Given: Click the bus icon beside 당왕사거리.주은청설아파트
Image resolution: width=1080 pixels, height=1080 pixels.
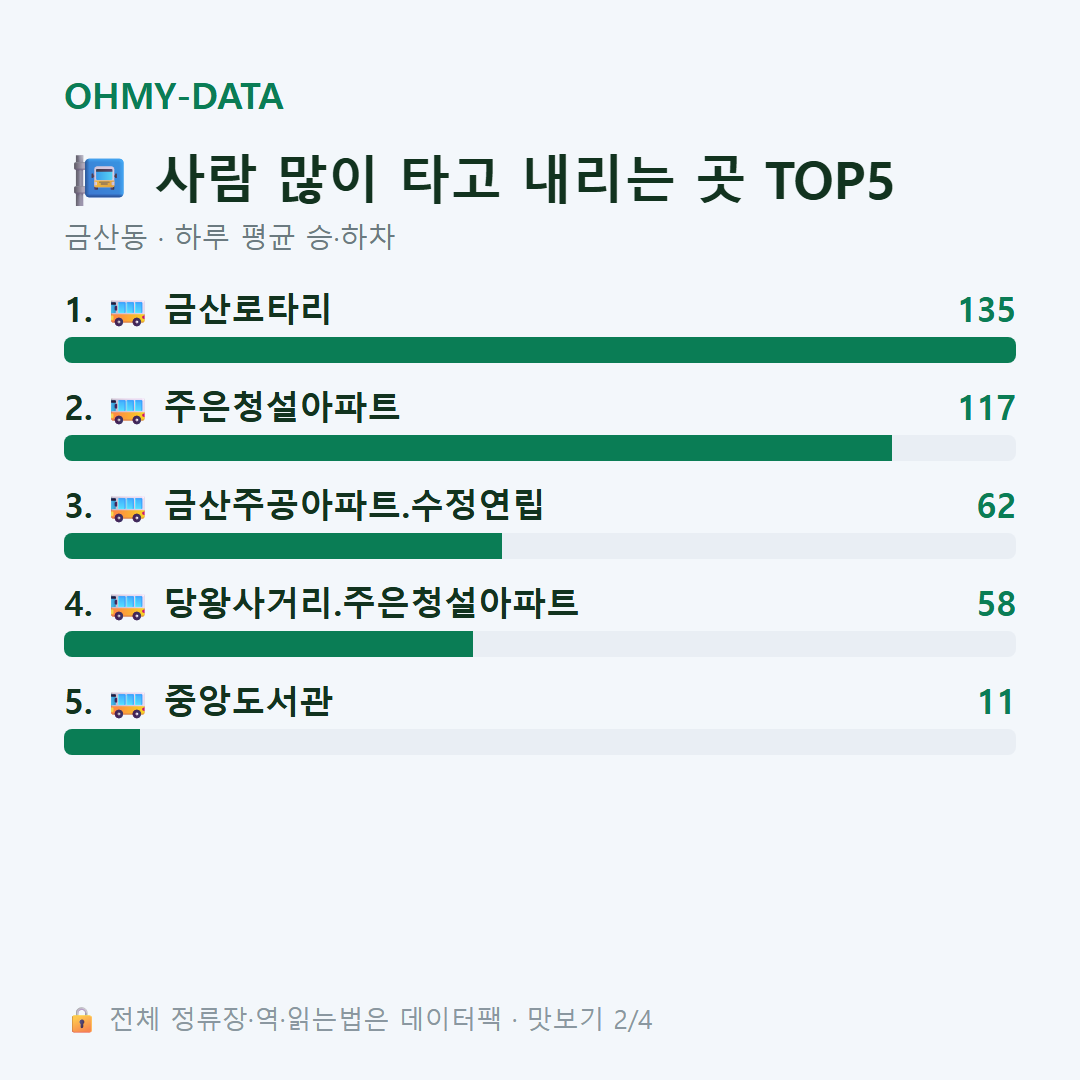Looking at the screenshot, I should [x=128, y=605].
